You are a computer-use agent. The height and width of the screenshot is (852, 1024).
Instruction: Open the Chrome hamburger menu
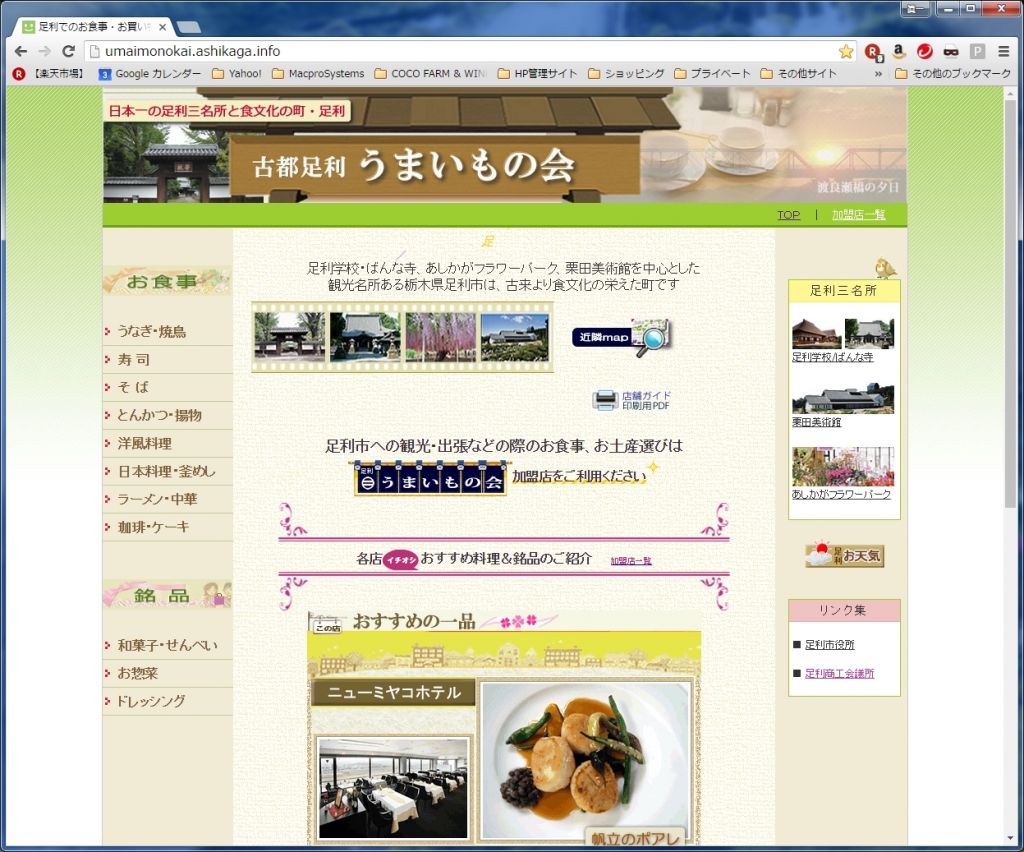[x=1003, y=51]
